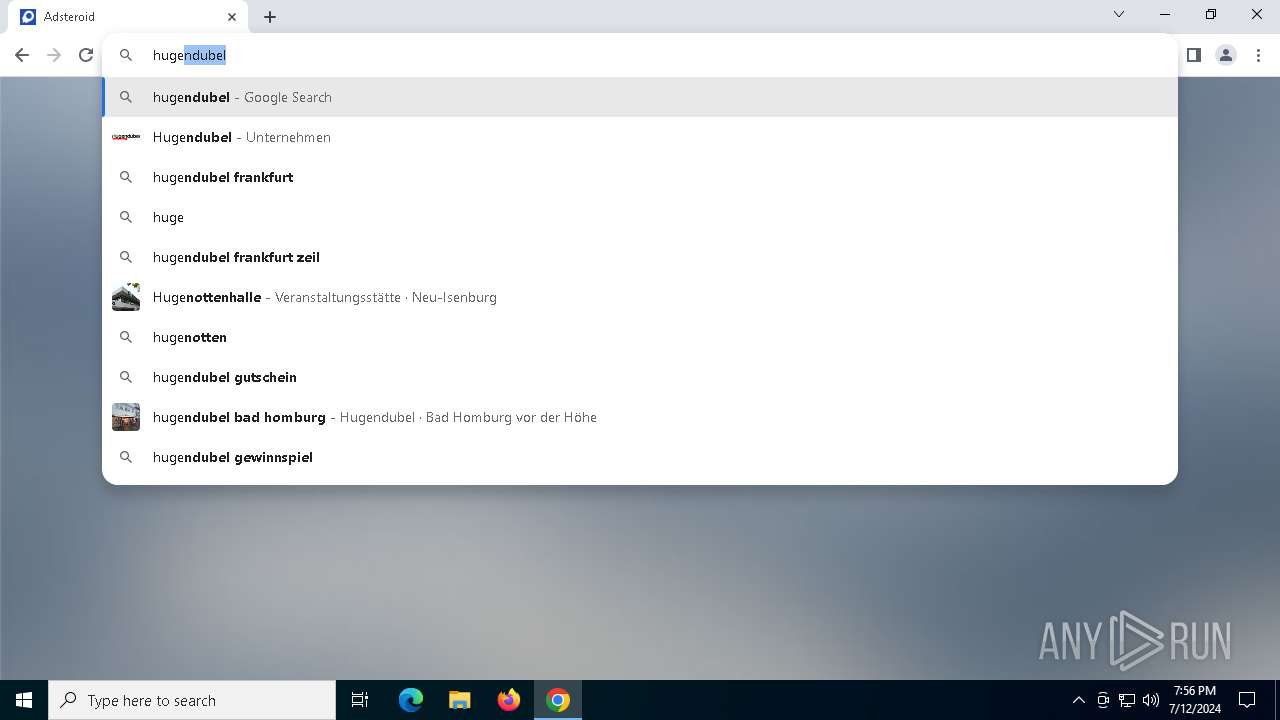
Task: Click the forward navigation arrow
Action: (54, 55)
